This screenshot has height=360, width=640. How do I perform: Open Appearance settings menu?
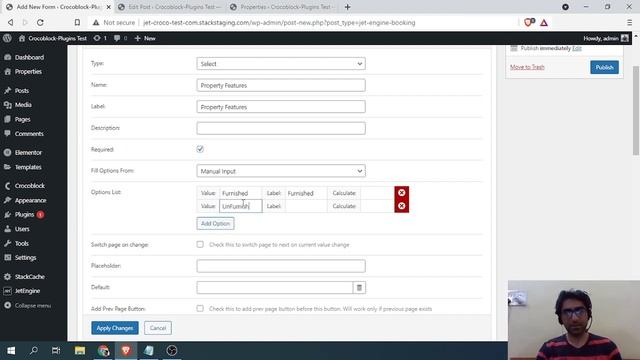point(30,200)
